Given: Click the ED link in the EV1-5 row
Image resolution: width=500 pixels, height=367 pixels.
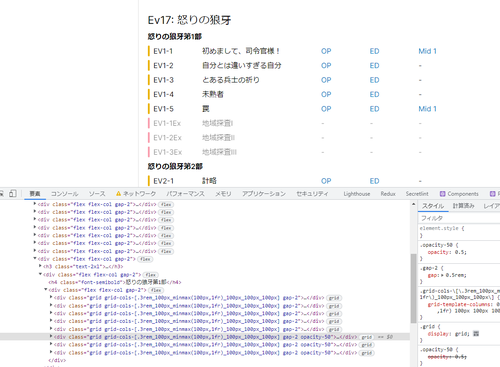Looking at the screenshot, I should [x=374, y=109].
